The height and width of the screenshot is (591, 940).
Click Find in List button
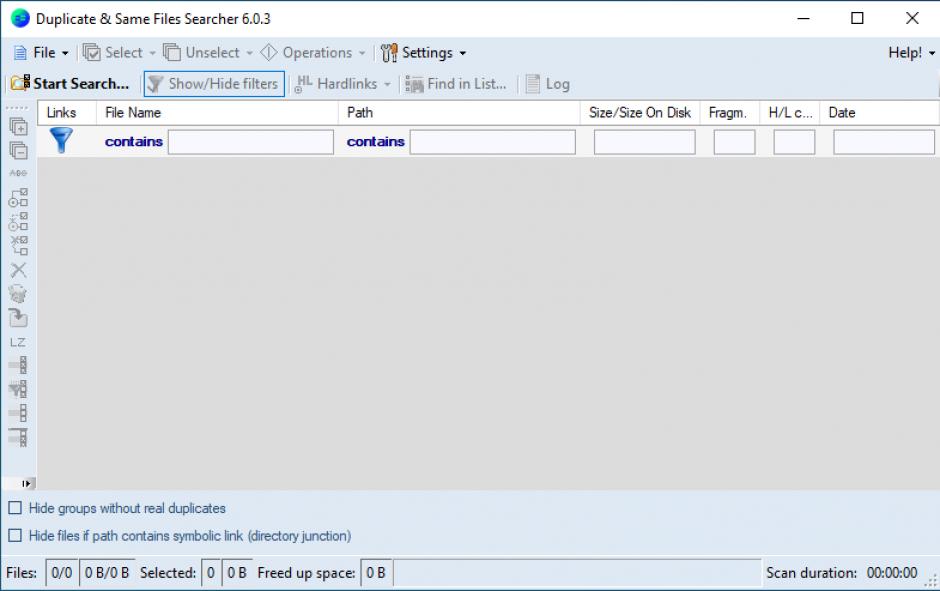tap(456, 84)
